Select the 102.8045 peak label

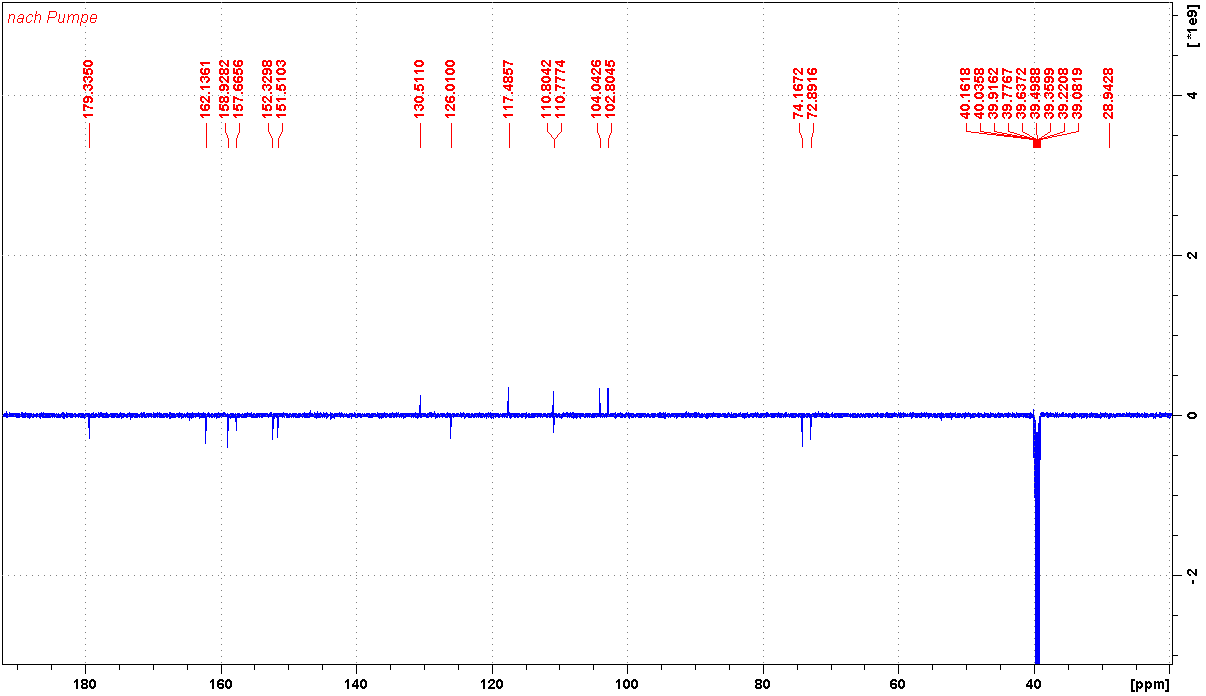[611, 89]
